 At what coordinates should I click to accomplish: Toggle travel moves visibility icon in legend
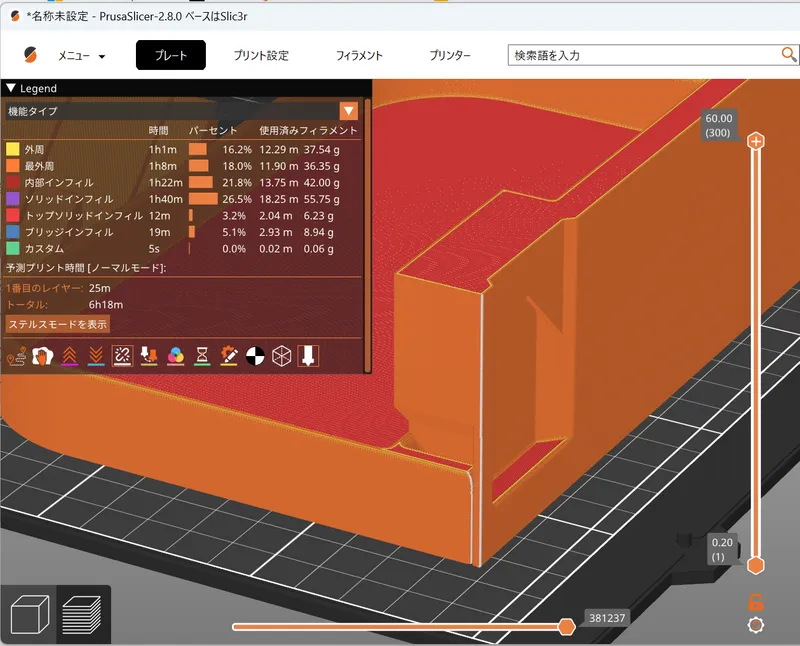point(16,355)
